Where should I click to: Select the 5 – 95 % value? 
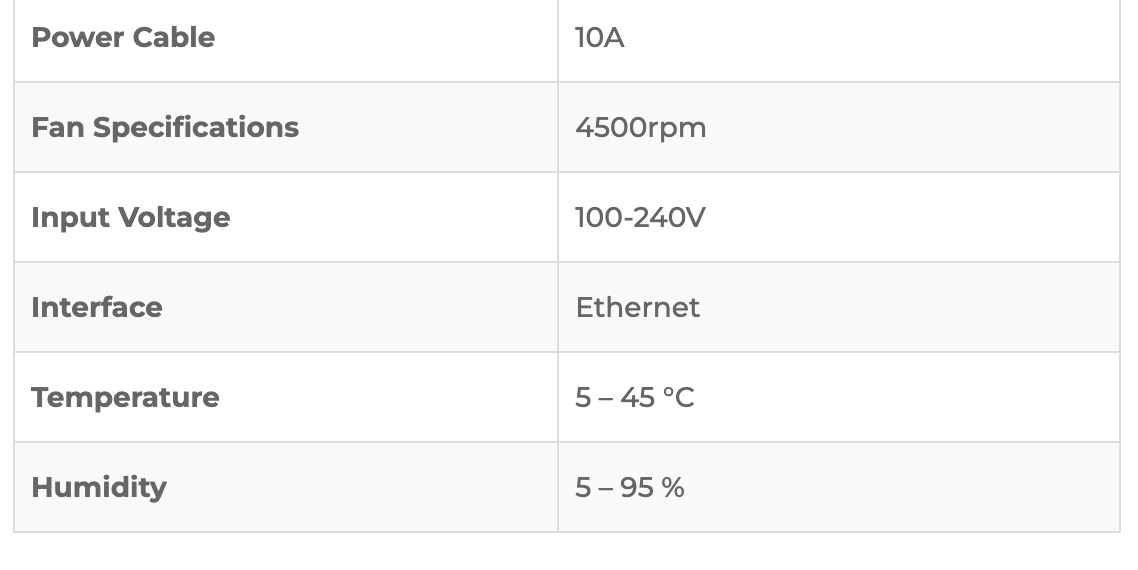click(x=629, y=487)
